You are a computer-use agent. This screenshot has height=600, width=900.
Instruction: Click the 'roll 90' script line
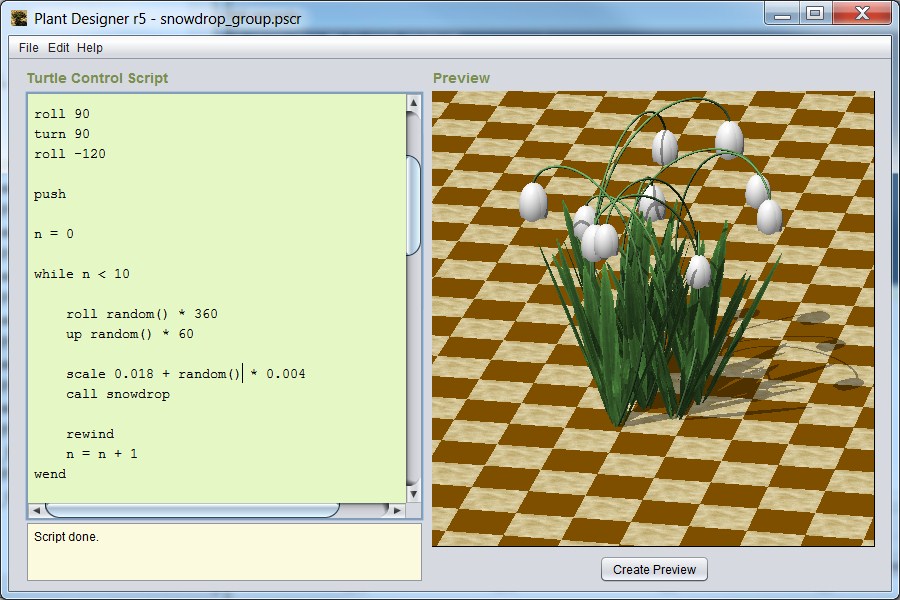pyautogui.click(x=61, y=114)
